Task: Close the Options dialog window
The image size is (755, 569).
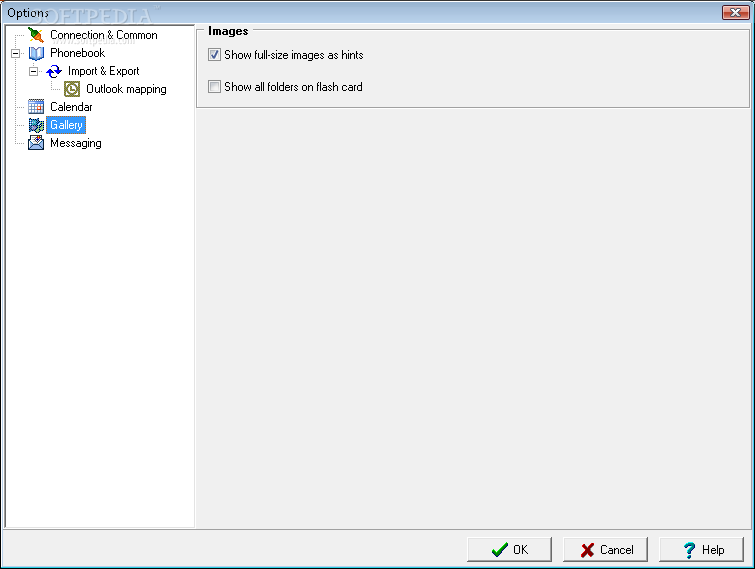Action: (735, 12)
